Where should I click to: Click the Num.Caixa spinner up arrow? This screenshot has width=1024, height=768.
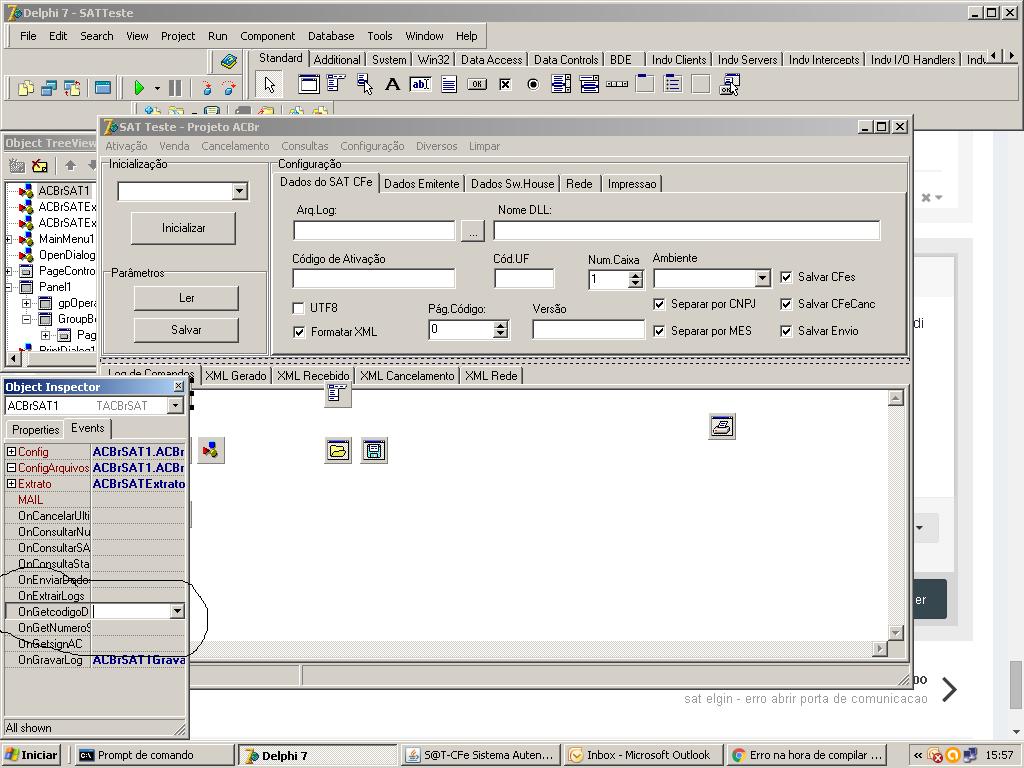point(635,276)
